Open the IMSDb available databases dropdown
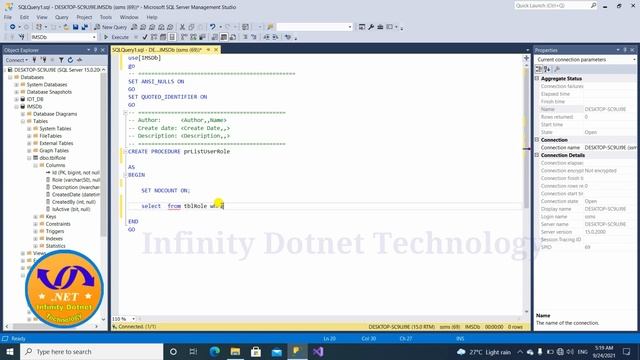This screenshot has height=360, width=640. (94, 37)
